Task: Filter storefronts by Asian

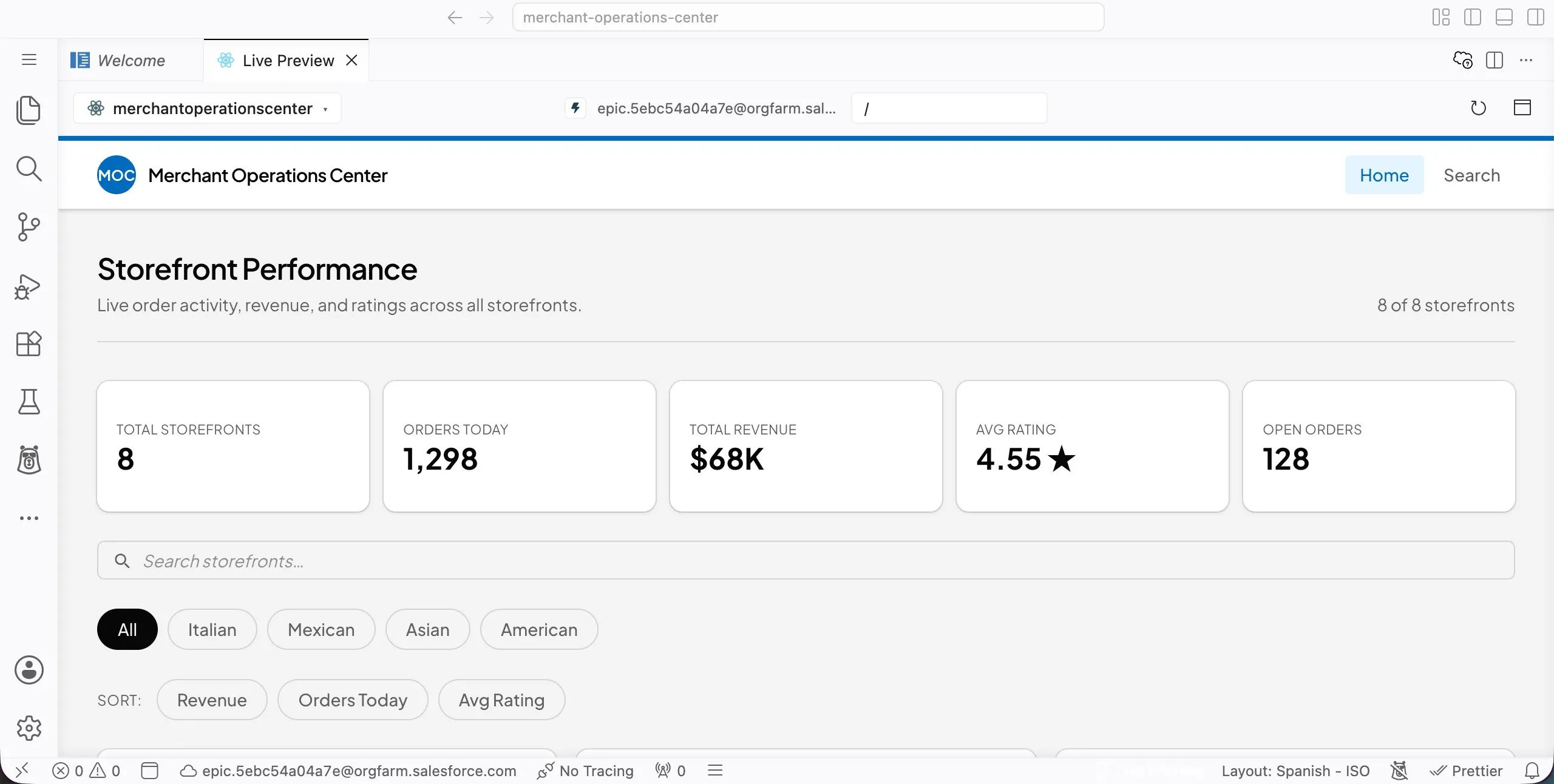Action: point(428,629)
